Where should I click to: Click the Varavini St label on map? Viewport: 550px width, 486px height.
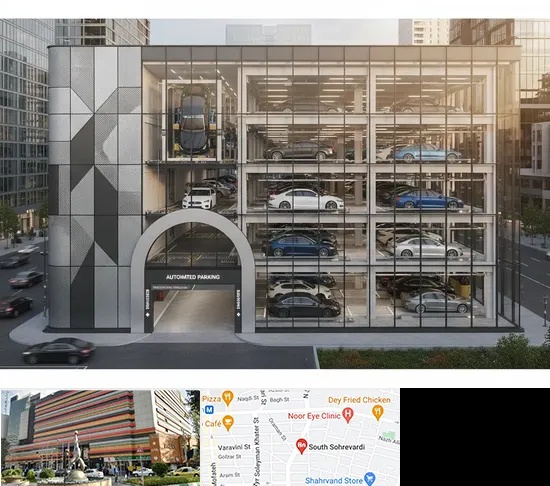(x=234, y=447)
